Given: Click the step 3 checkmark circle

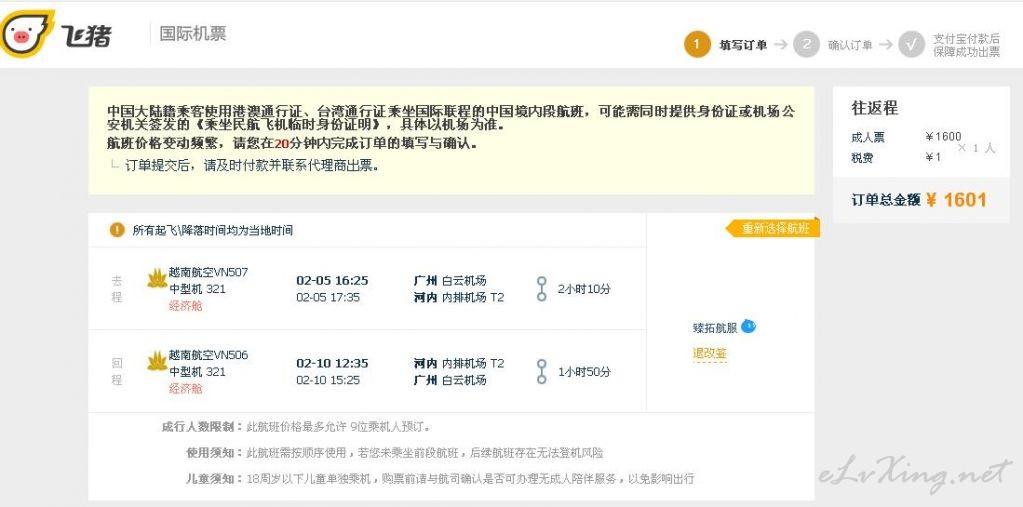Looking at the screenshot, I should [x=911, y=45].
